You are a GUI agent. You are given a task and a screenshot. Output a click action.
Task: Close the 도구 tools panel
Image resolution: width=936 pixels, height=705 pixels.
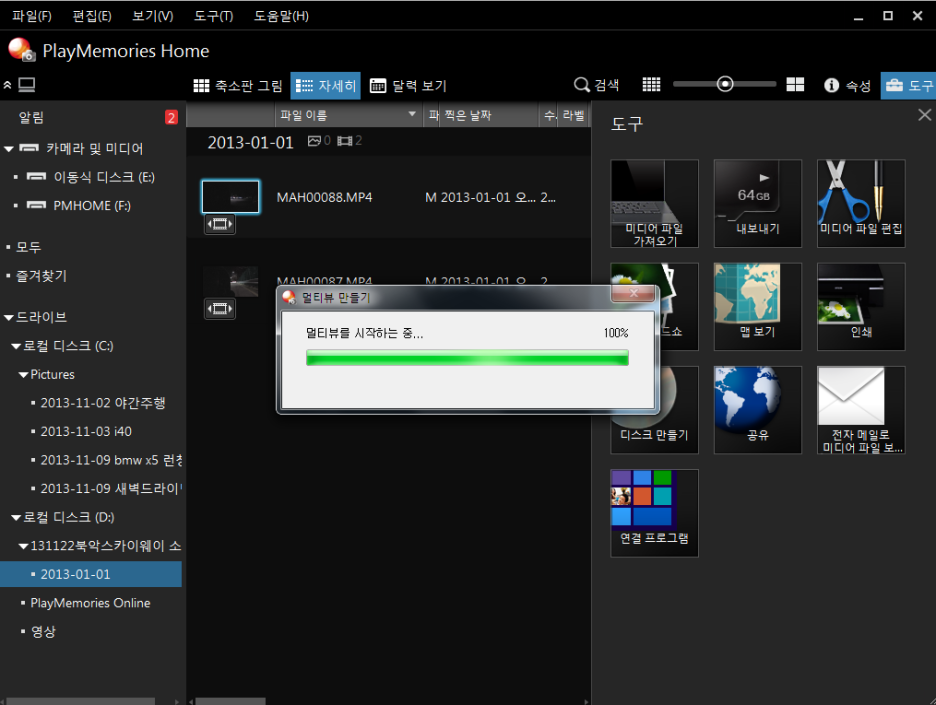coord(925,115)
